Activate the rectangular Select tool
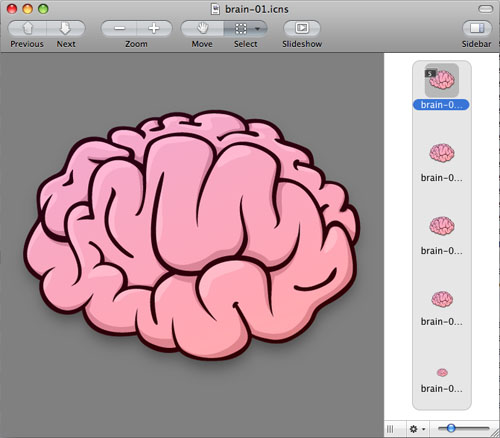Viewport: 500px width, 438px height. coord(241,28)
